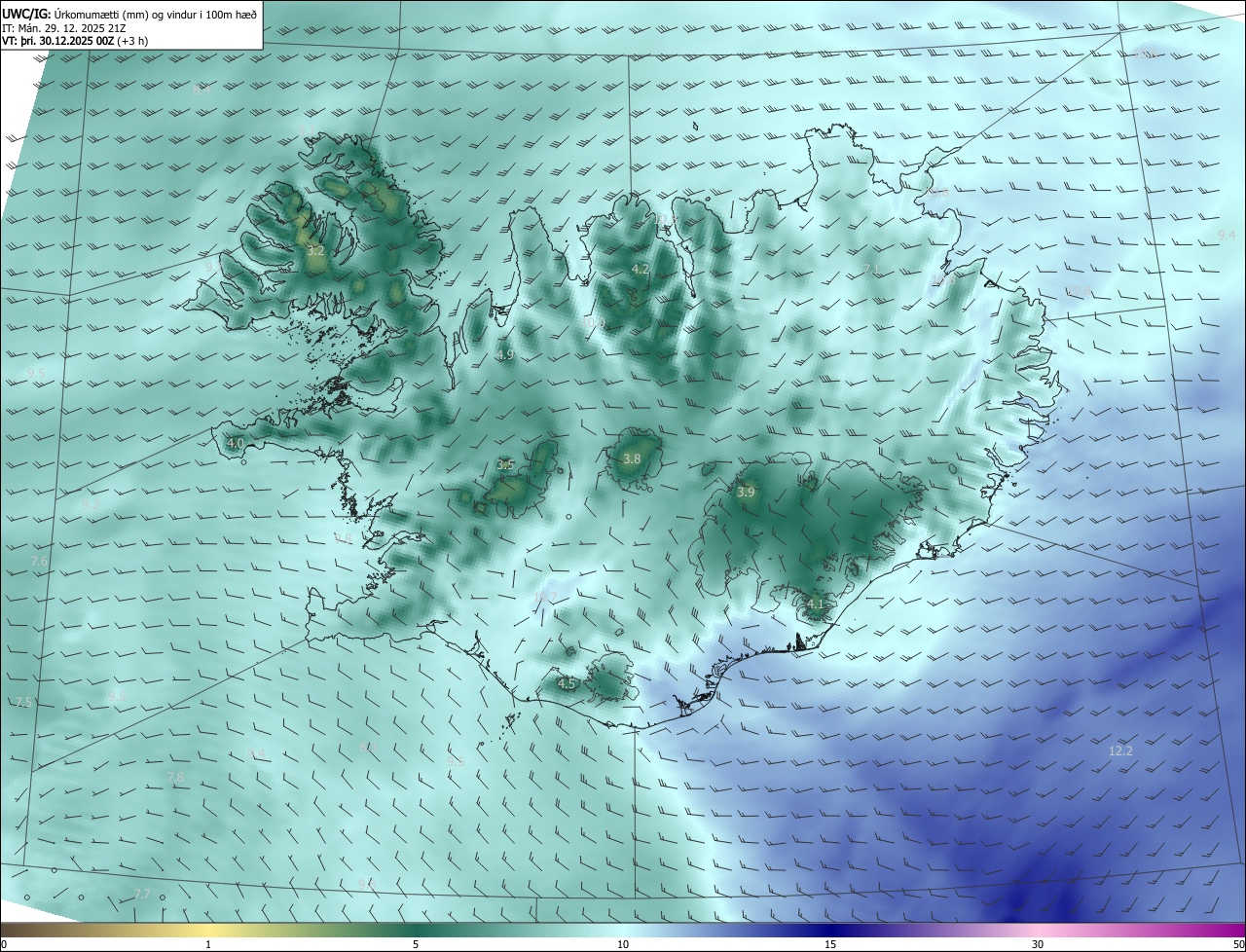
Task: Click the 30 tick on the color scale
Action: 1038,944
